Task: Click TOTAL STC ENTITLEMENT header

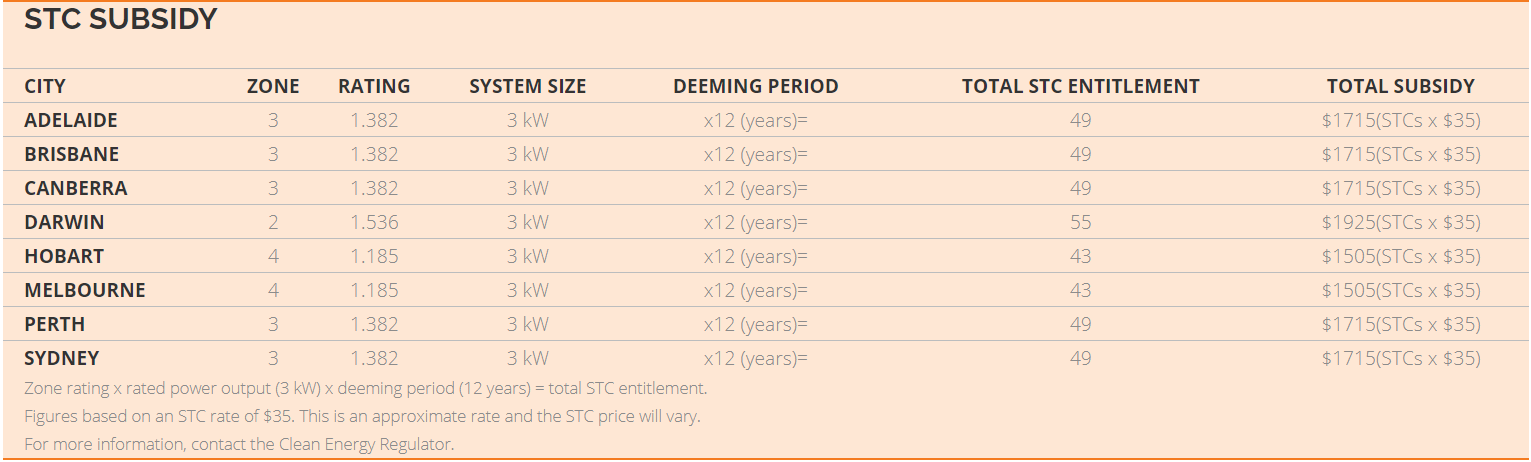Action: pyautogui.click(x=1081, y=86)
